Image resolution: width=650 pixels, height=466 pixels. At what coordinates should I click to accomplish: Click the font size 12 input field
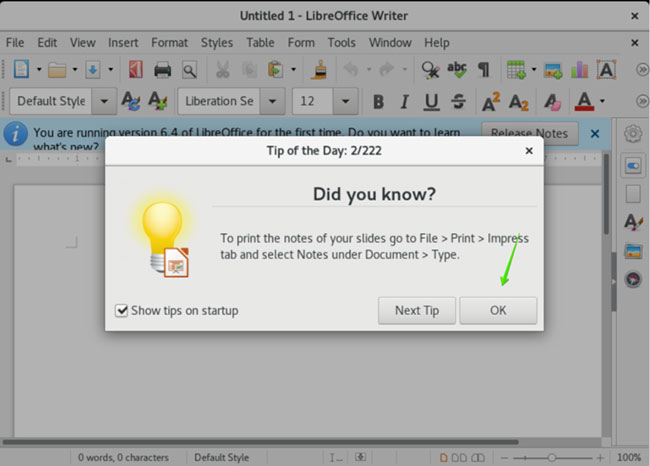point(313,101)
